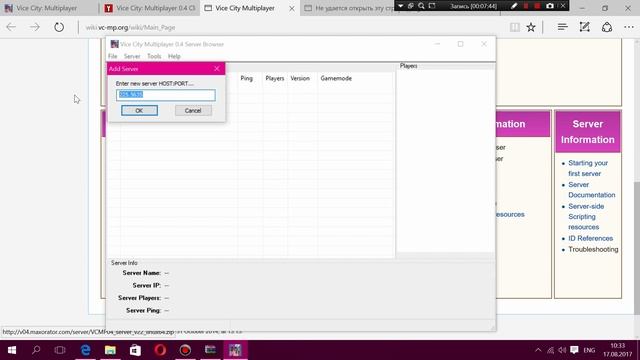Viewport: 640px width, 360px height.
Task: Pause the screen recording
Action: pyautogui.click(x=526, y=6)
